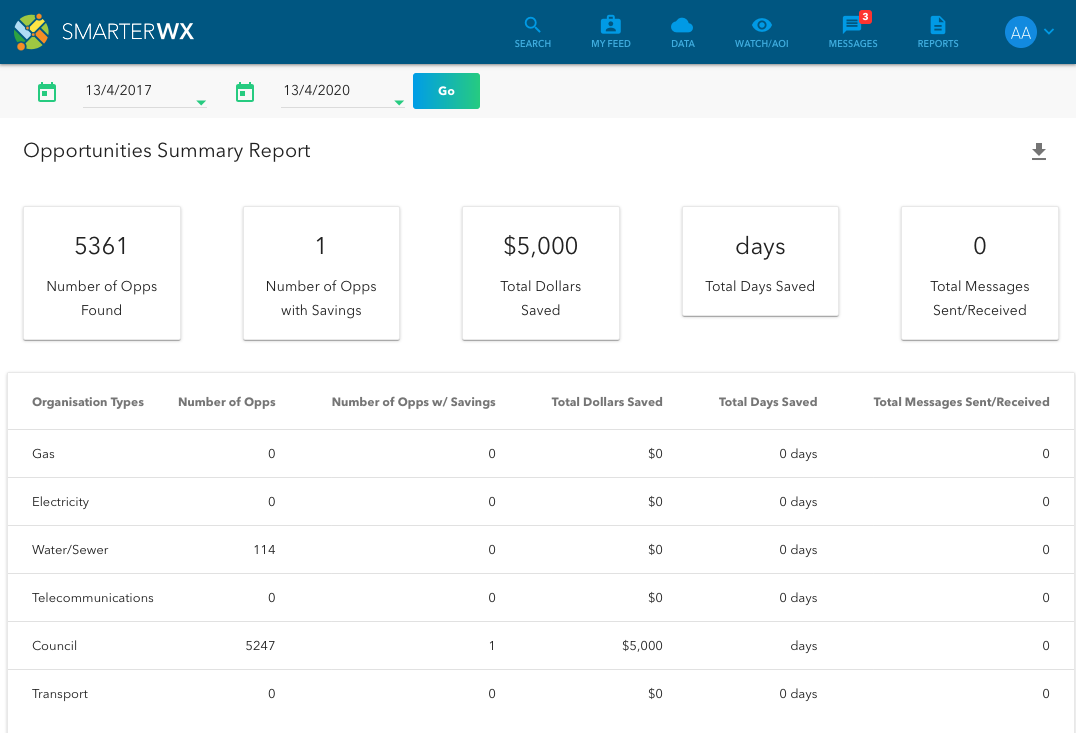Image resolution: width=1076 pixels, height=733 pixels.
Task: Open the Data cloud section
Action: 683,31
